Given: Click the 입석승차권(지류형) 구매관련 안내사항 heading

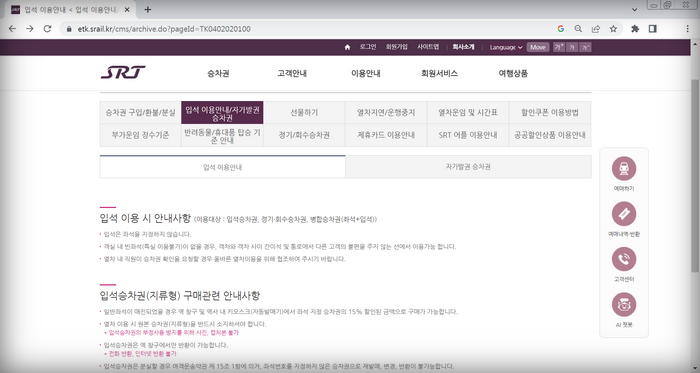Looking at the screenshot, I should [x=179, y=295].
